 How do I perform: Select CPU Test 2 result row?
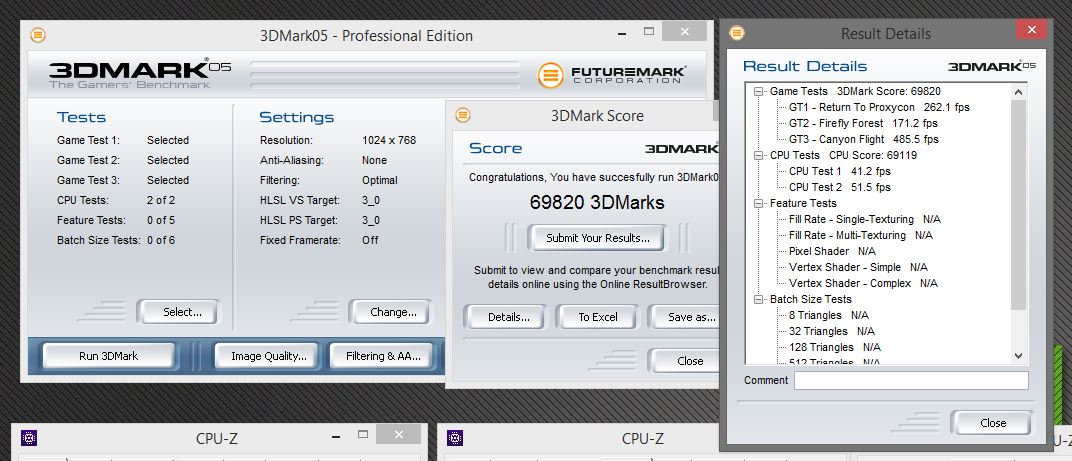click(x=840, y=187)
